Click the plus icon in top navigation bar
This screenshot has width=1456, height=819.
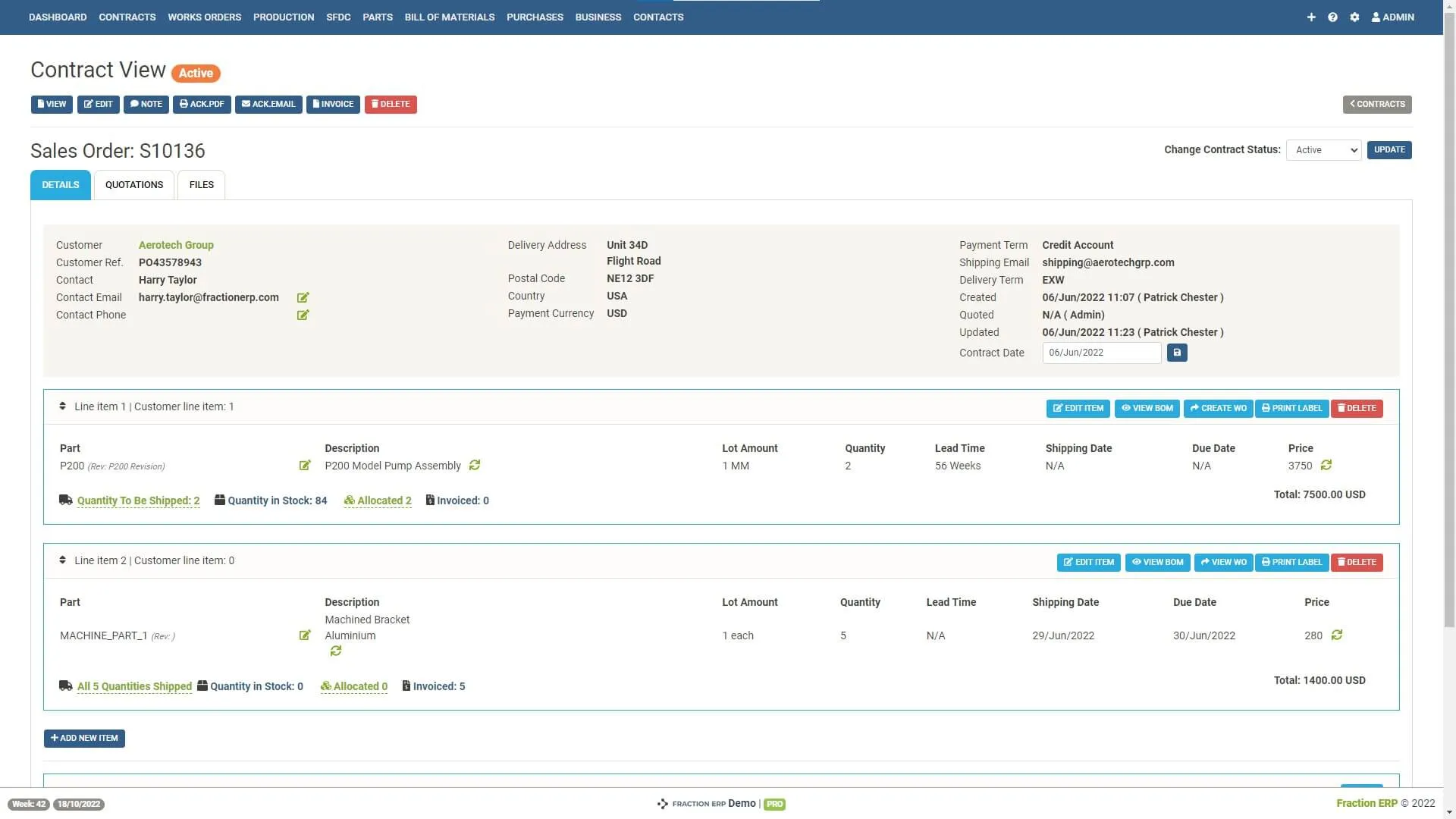point(1311,17)
